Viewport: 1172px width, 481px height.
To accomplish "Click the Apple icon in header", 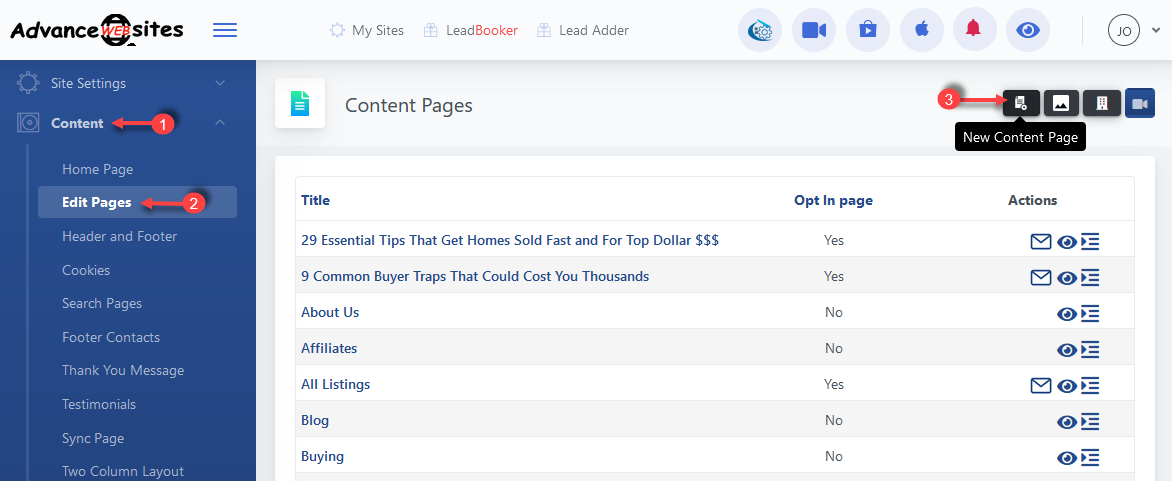I will [x=921, y=30].
